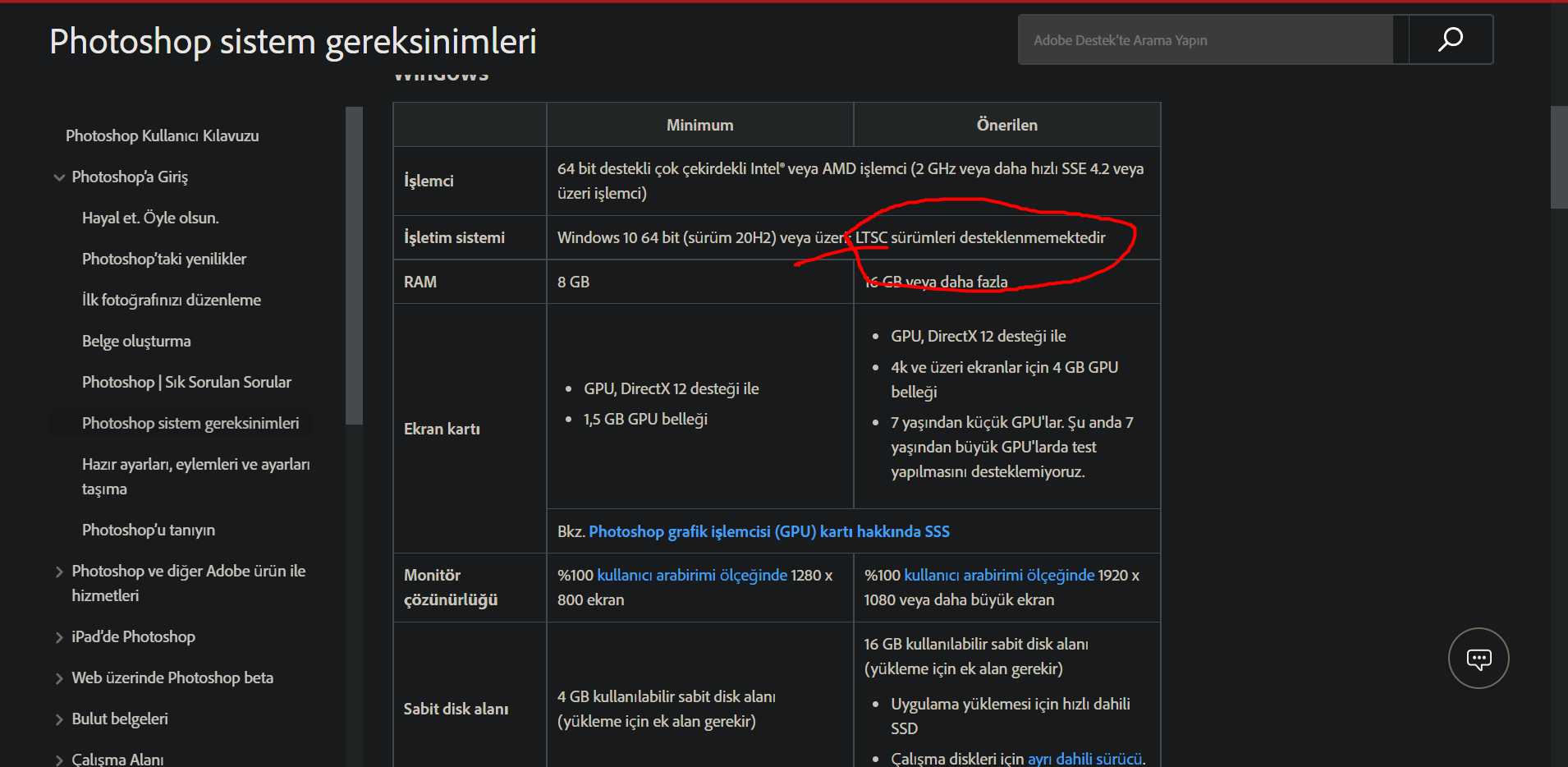Image resolution: width=1568 pixels, height=767 pixels.
Task: Open Hazır ayarları, eylemleri ve ayarları taşıma
Action: pyautogui.click(x=196, y=476)
